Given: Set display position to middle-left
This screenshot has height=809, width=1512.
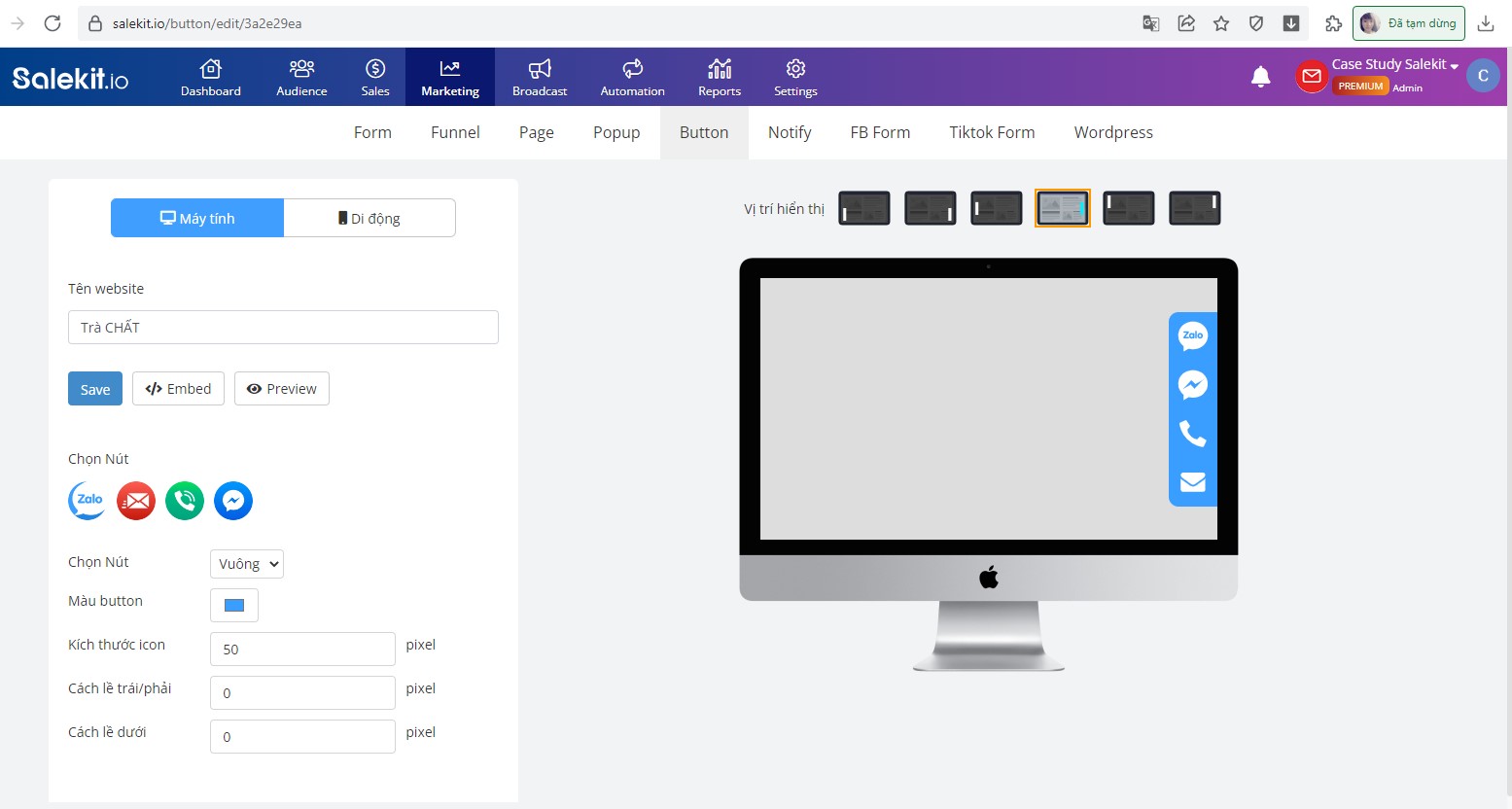Looking at the screenshot, I should click(x=997, y=208).
